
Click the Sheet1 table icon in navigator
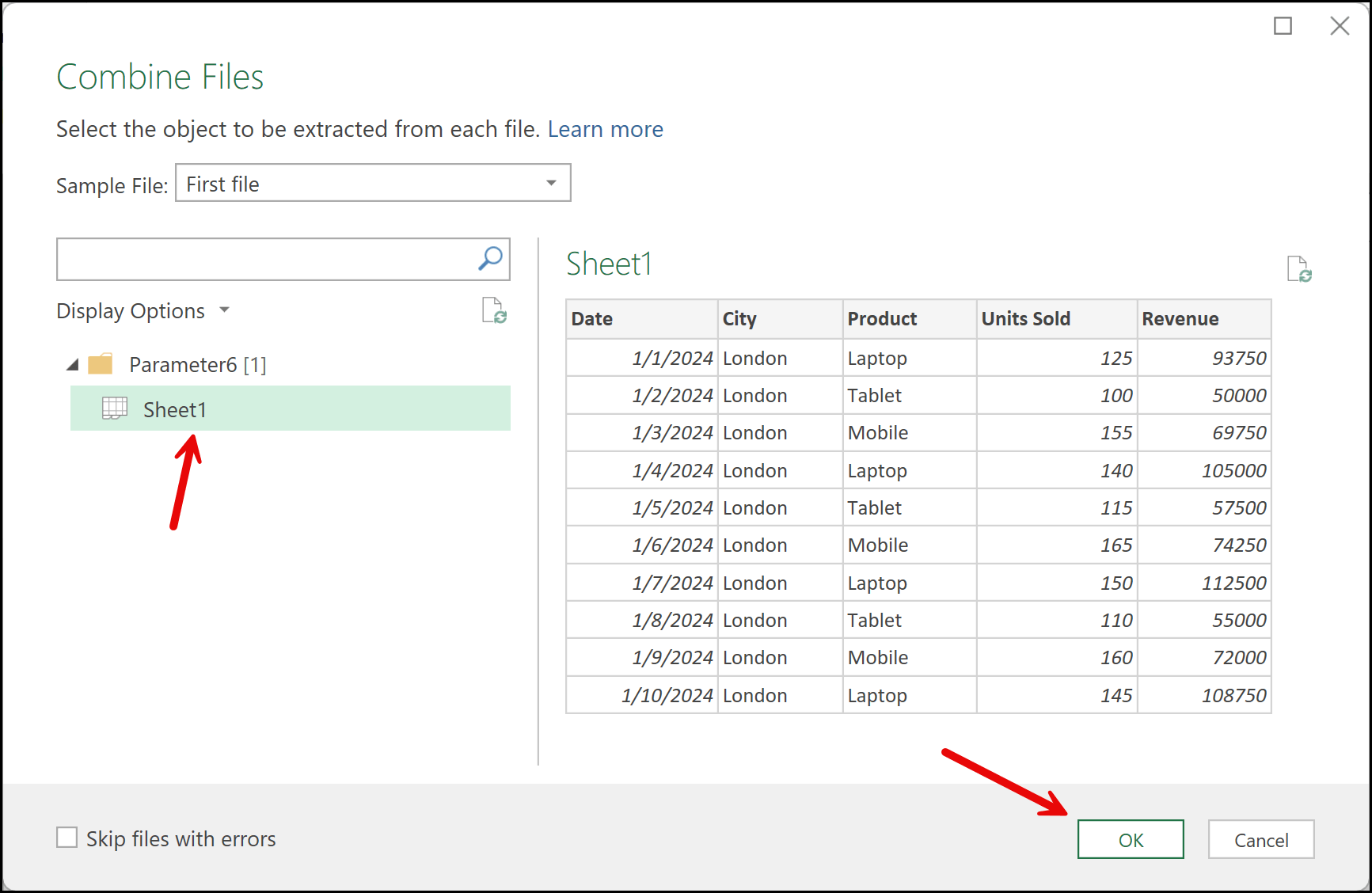[115, 408]
